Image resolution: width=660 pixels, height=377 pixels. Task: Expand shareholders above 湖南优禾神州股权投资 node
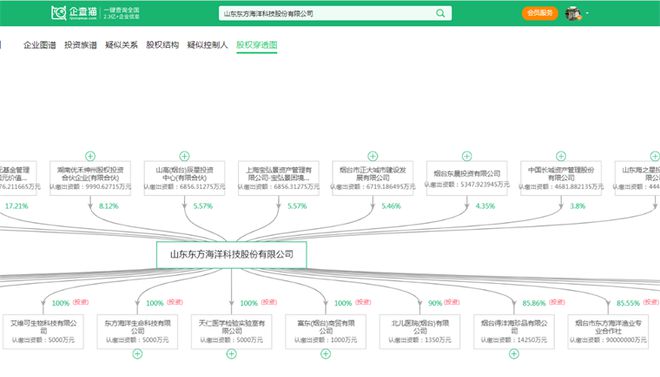90,156
